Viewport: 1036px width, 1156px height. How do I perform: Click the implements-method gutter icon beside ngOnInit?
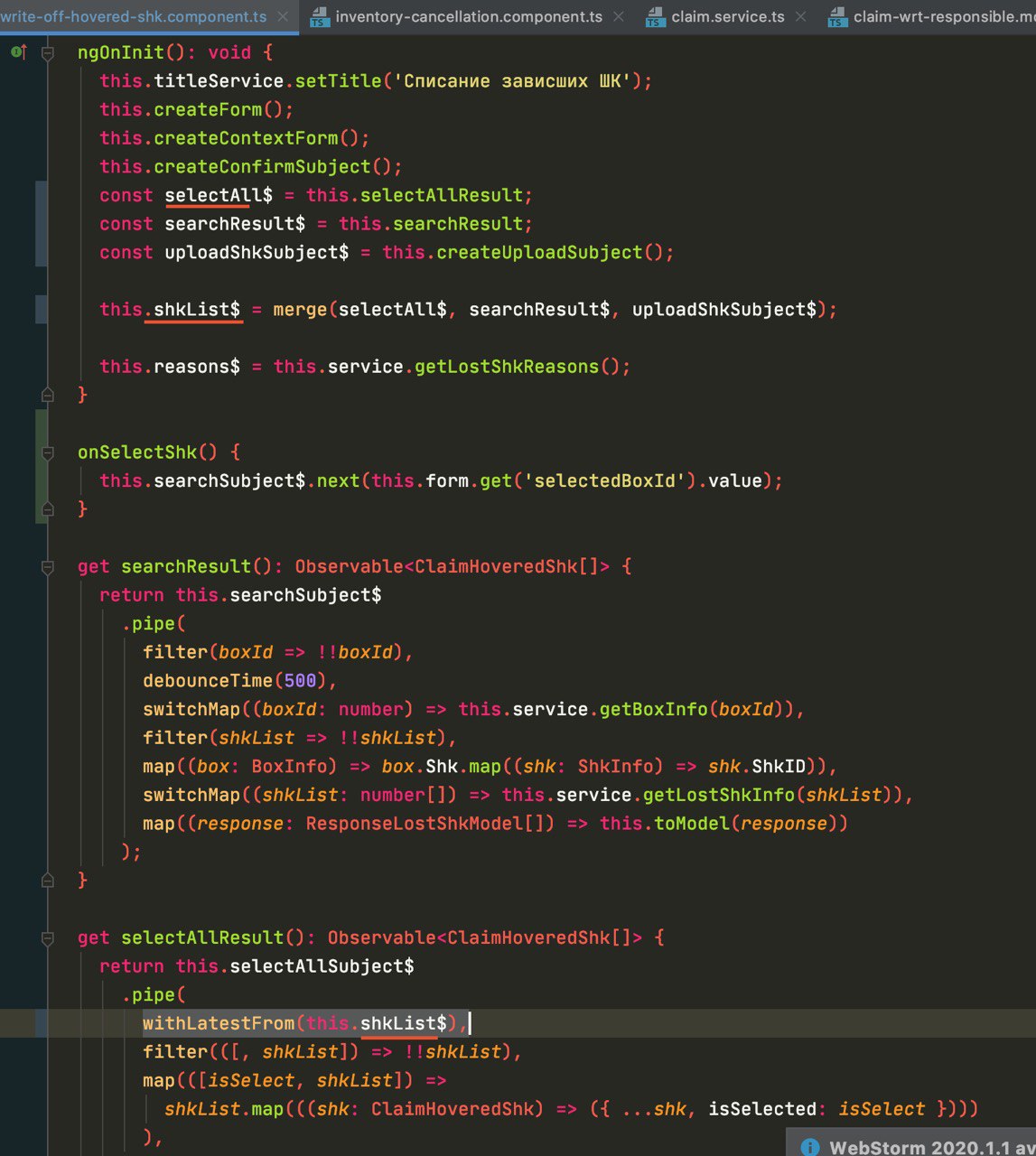pos(18,52)
